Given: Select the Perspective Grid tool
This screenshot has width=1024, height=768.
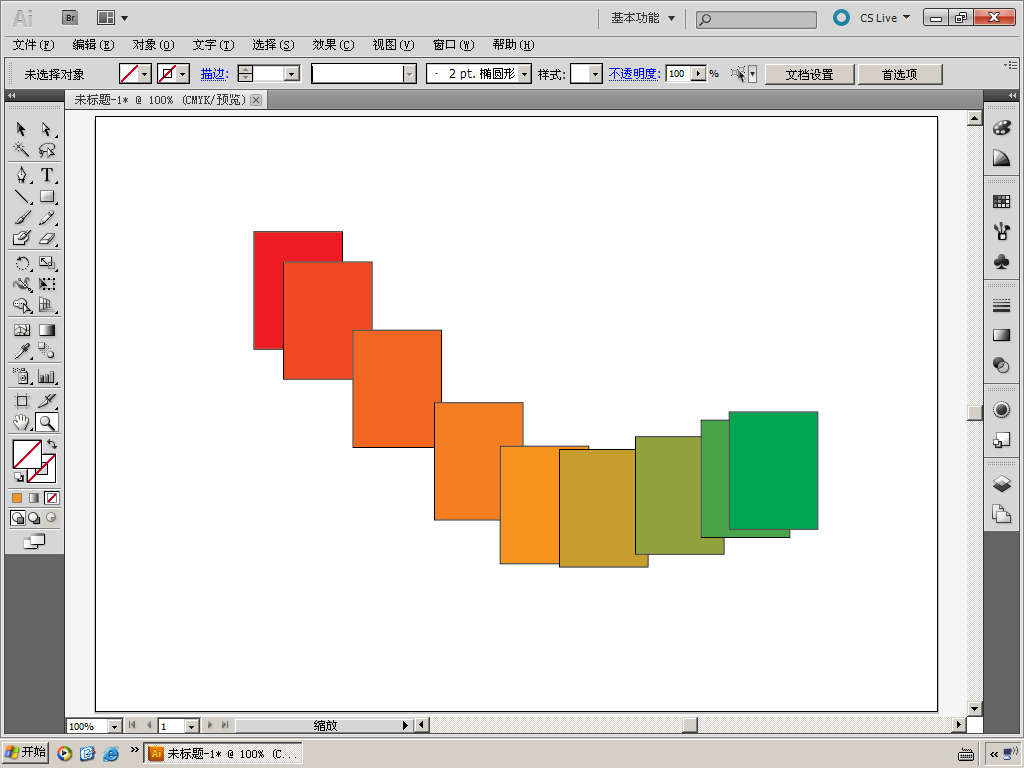Looking at the screenshot, I should 46,305.
